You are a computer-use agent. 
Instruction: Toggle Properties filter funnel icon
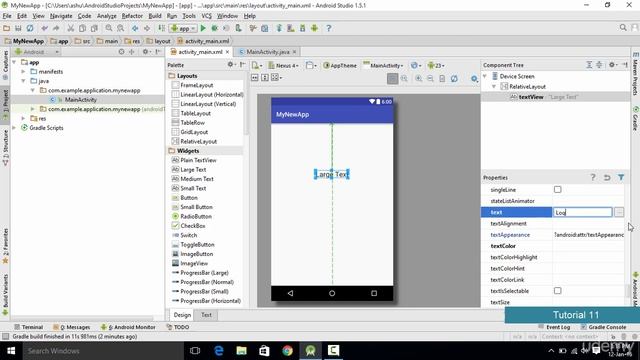[621, 177]
